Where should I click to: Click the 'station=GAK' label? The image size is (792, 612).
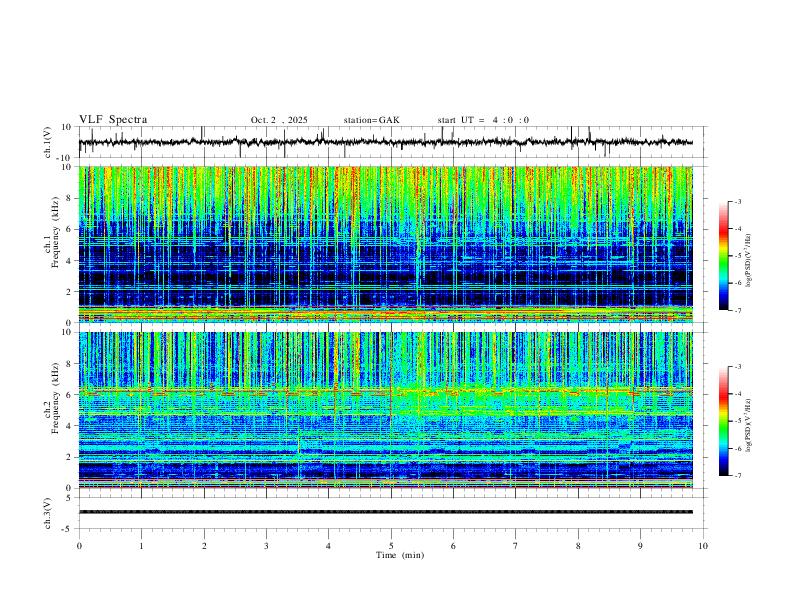[371, 120]
